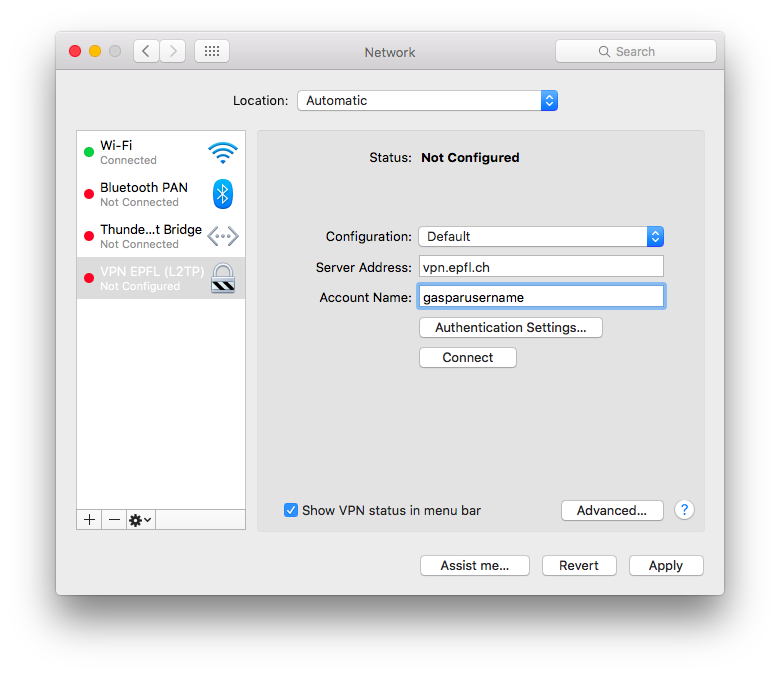Add a new network service with plus
This screenshot has height=675, width=780.
[x=90, y=520]
